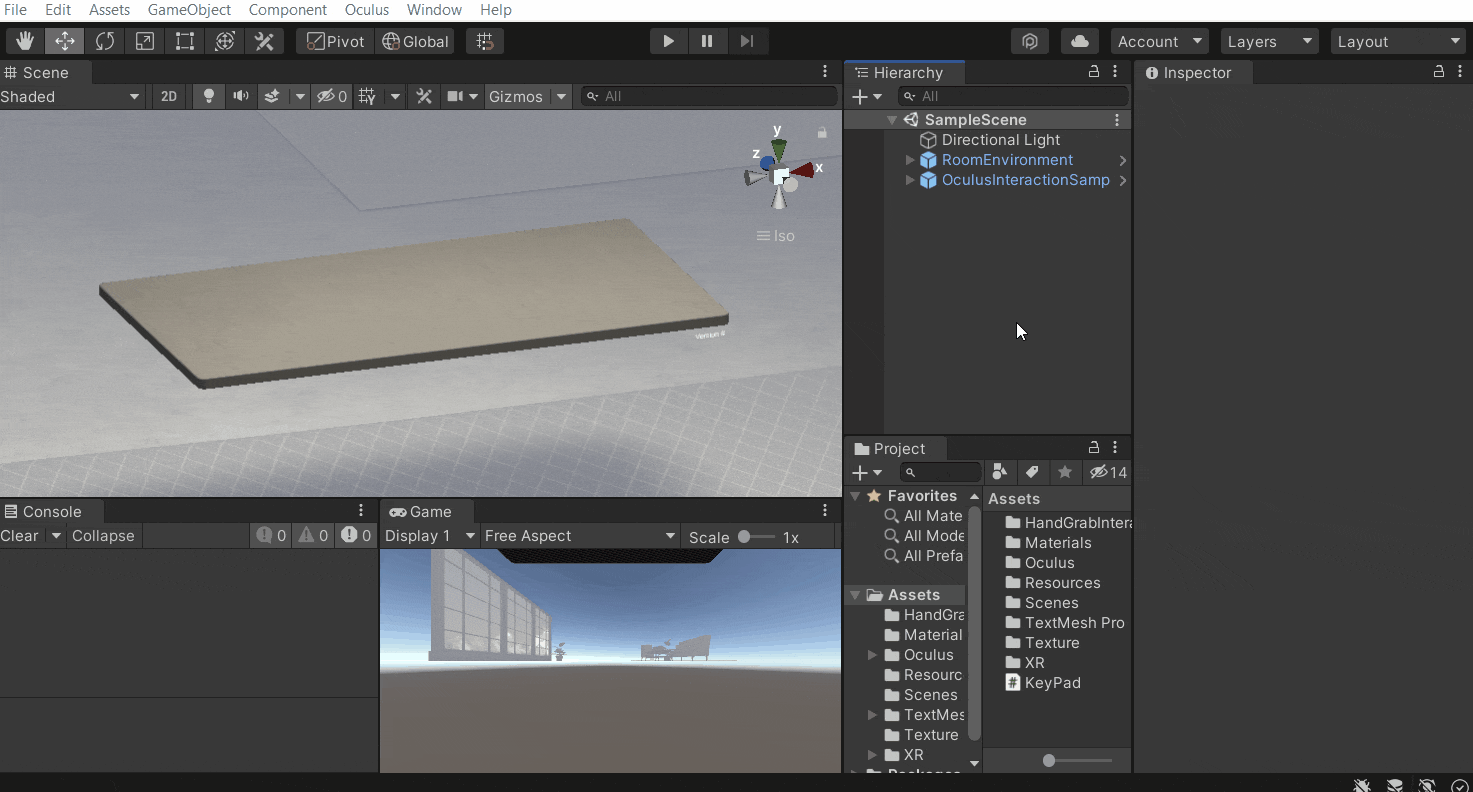Open Cloud services icon
1473x792 pixels.
(x=1080, y=41)
